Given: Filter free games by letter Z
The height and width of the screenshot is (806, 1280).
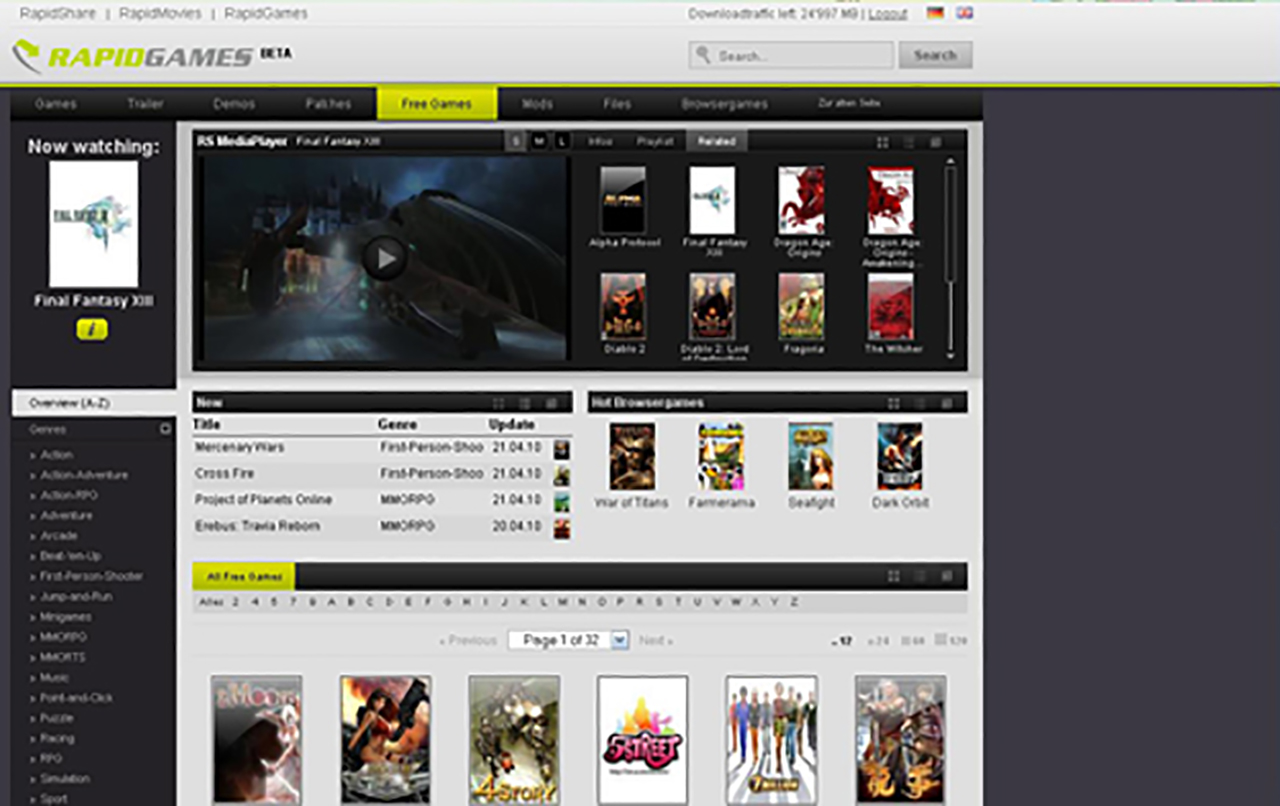Looking at the screenshot, I should pos(794,602).
